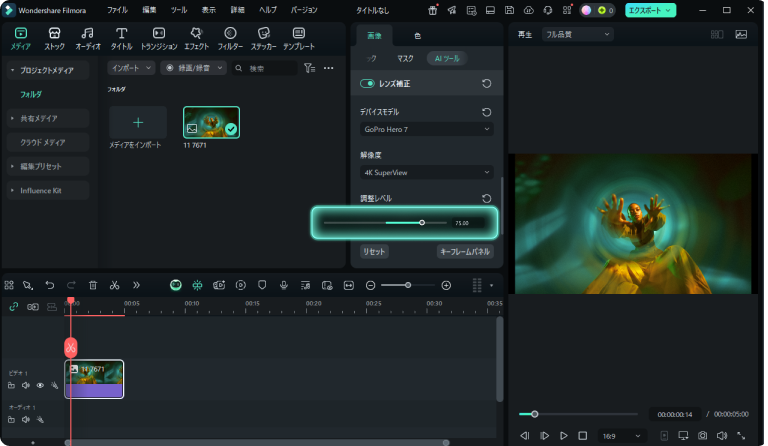Switch to the 画像 properties tab
This screenshot has width=768, height=446.
374,35
